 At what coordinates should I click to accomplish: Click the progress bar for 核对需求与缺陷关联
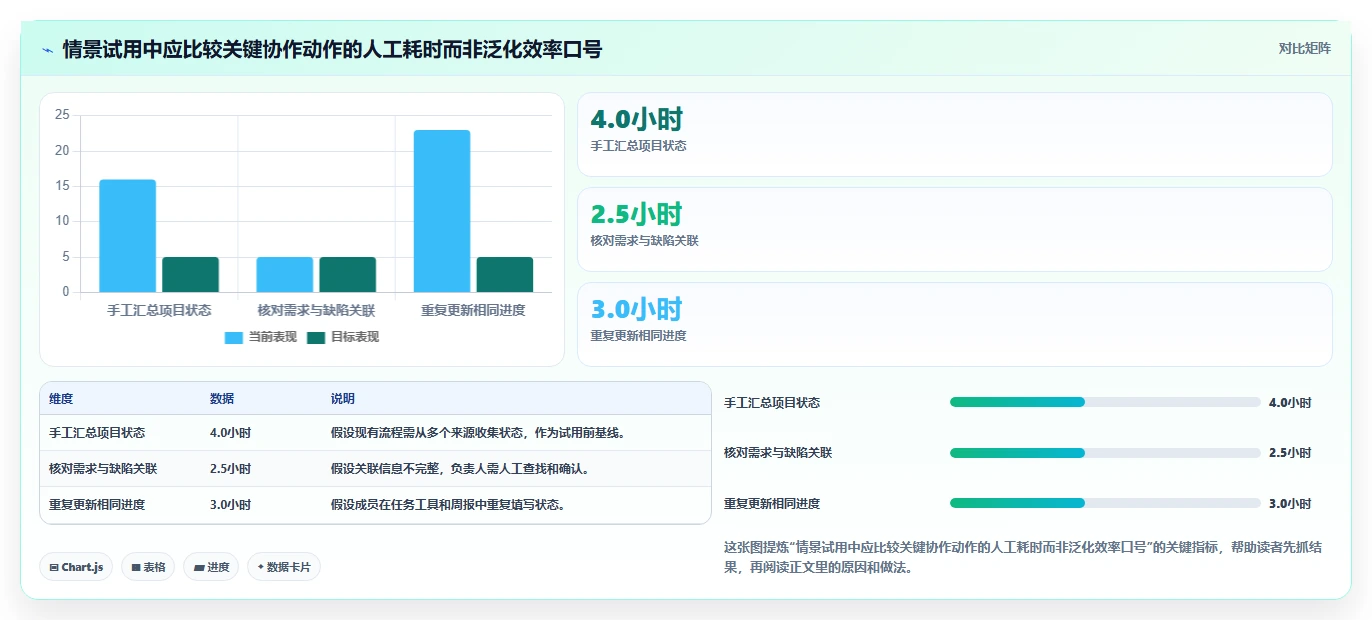coord(1105,453)
